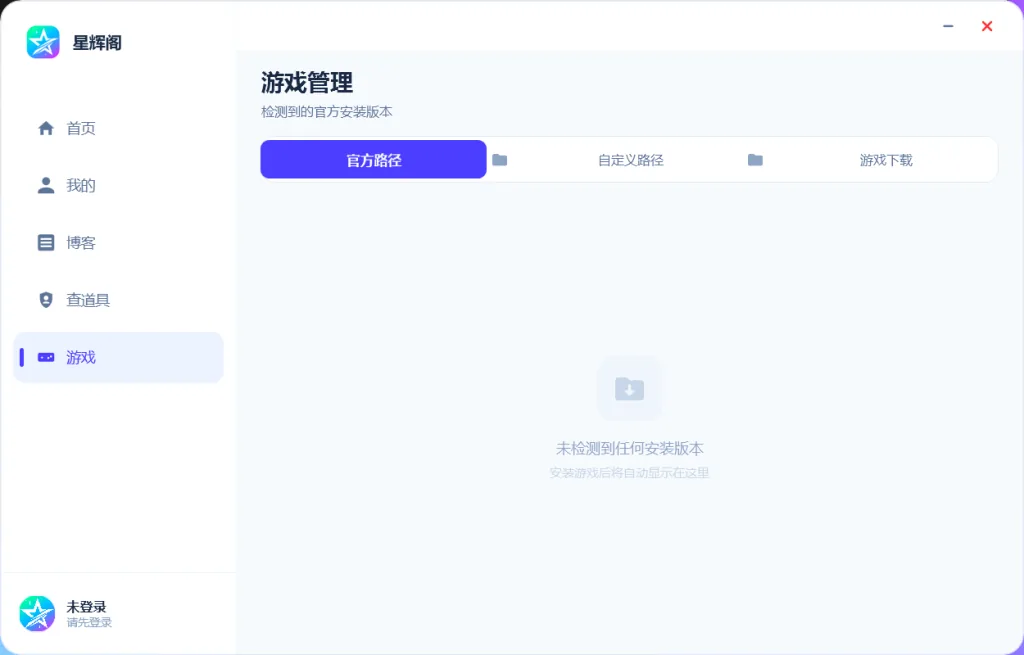The image size is (1024, 655).
Task: Minimize the 星辉阁 window
Action: point(948,26)
